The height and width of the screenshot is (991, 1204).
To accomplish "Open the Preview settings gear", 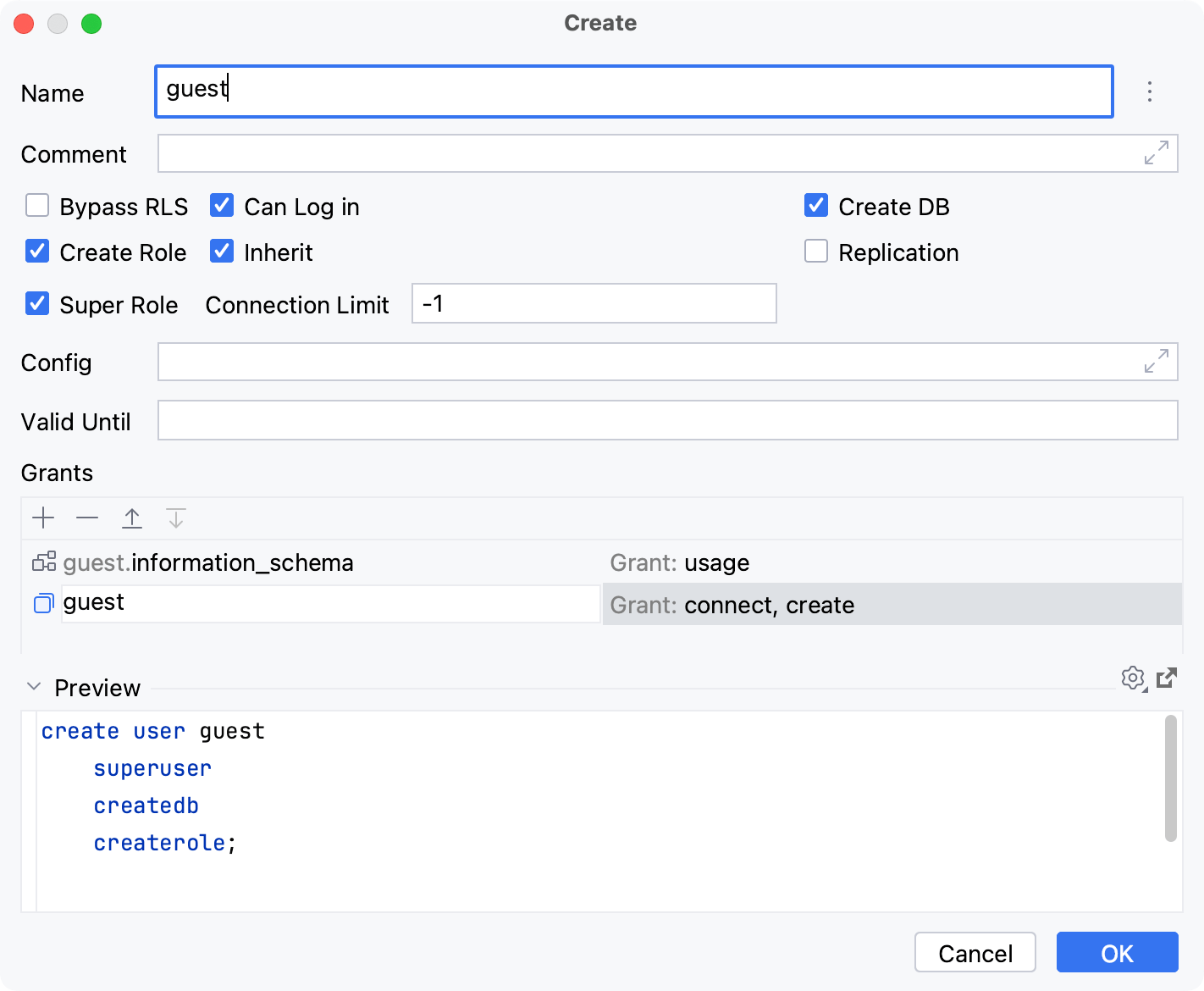I will coord(1133,678).
